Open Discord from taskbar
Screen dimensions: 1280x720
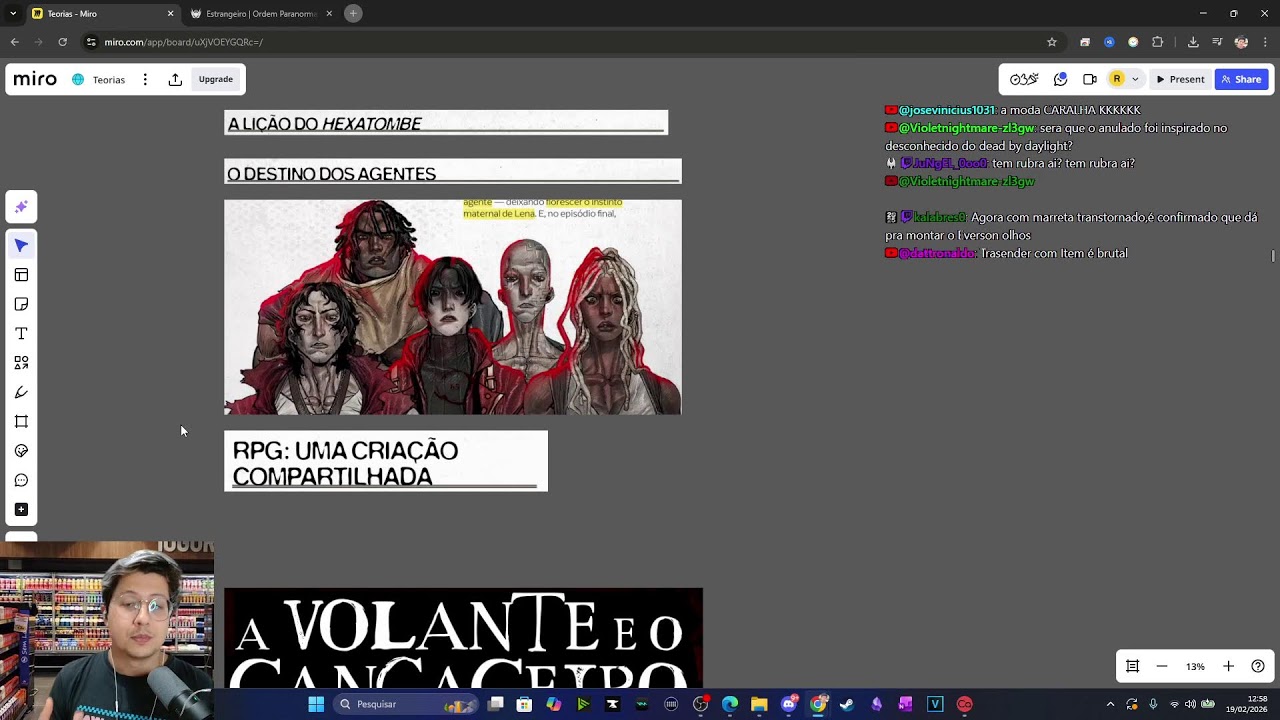coord(789,704)
